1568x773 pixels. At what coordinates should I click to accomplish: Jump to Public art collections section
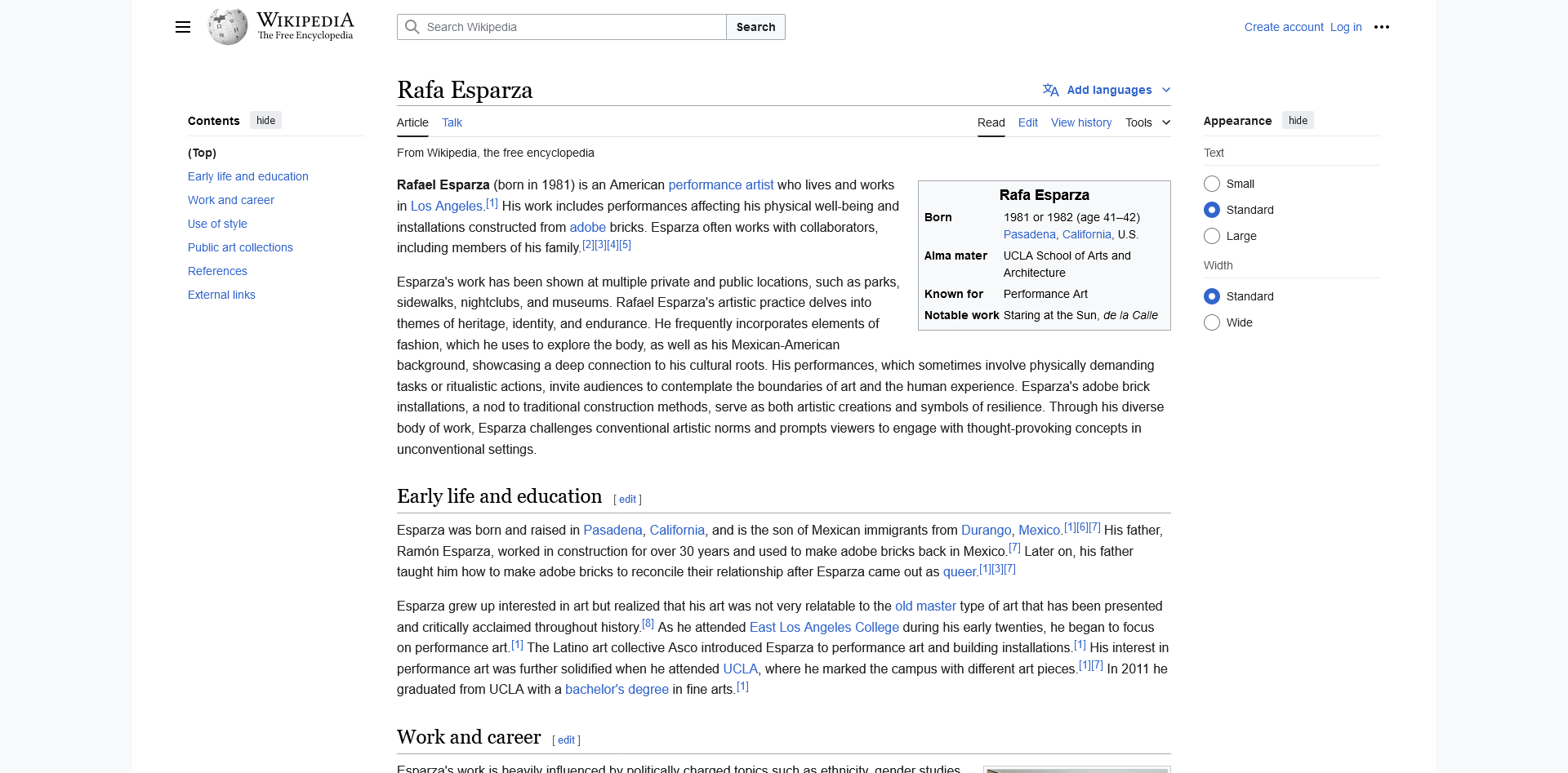[x=240, y=247]
